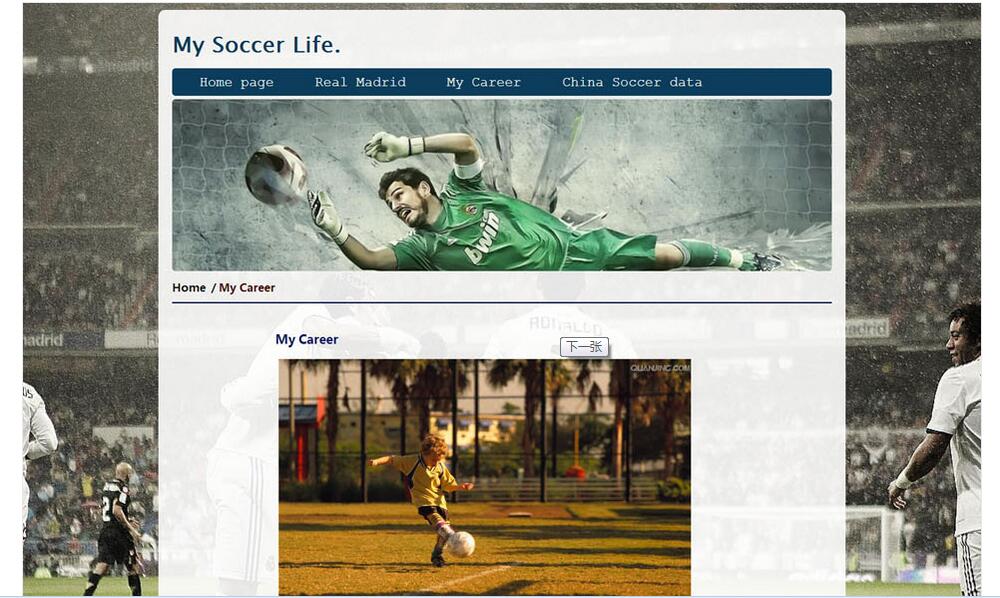
Task: Select My Career in navigation bar
Action: point(483,82)
